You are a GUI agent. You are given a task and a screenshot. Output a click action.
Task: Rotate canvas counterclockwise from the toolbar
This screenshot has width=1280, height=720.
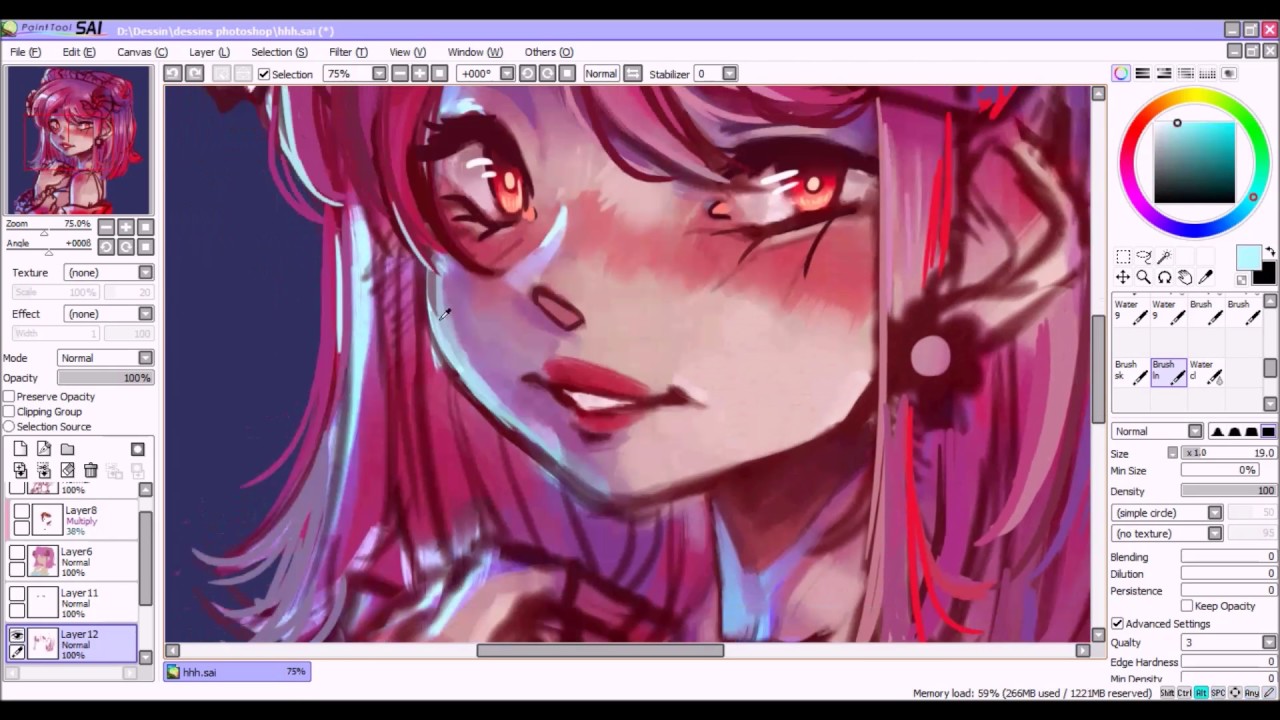click(x=528, y=73)
